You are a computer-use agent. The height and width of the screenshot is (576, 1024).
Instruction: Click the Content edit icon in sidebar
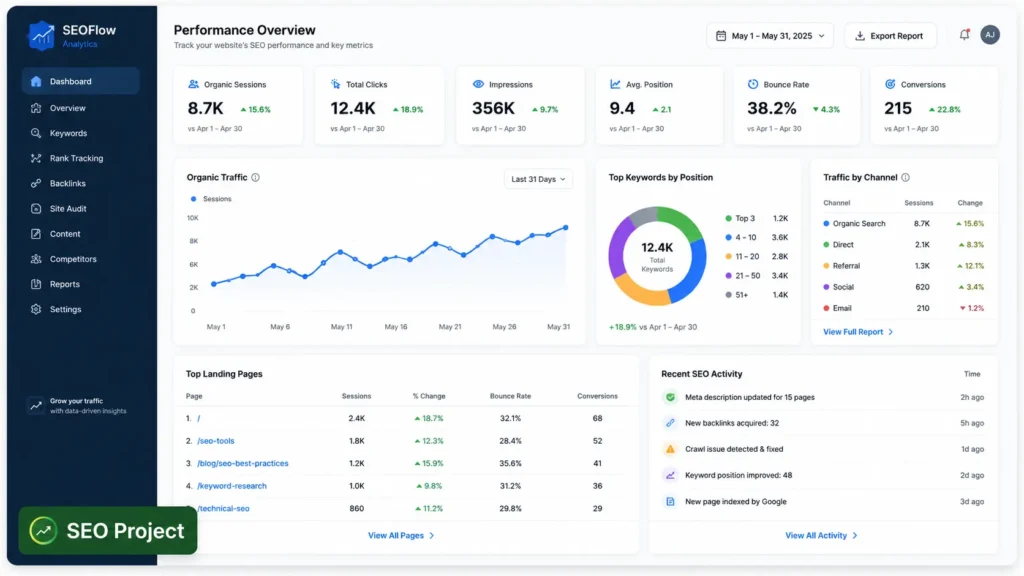point(36,234)
